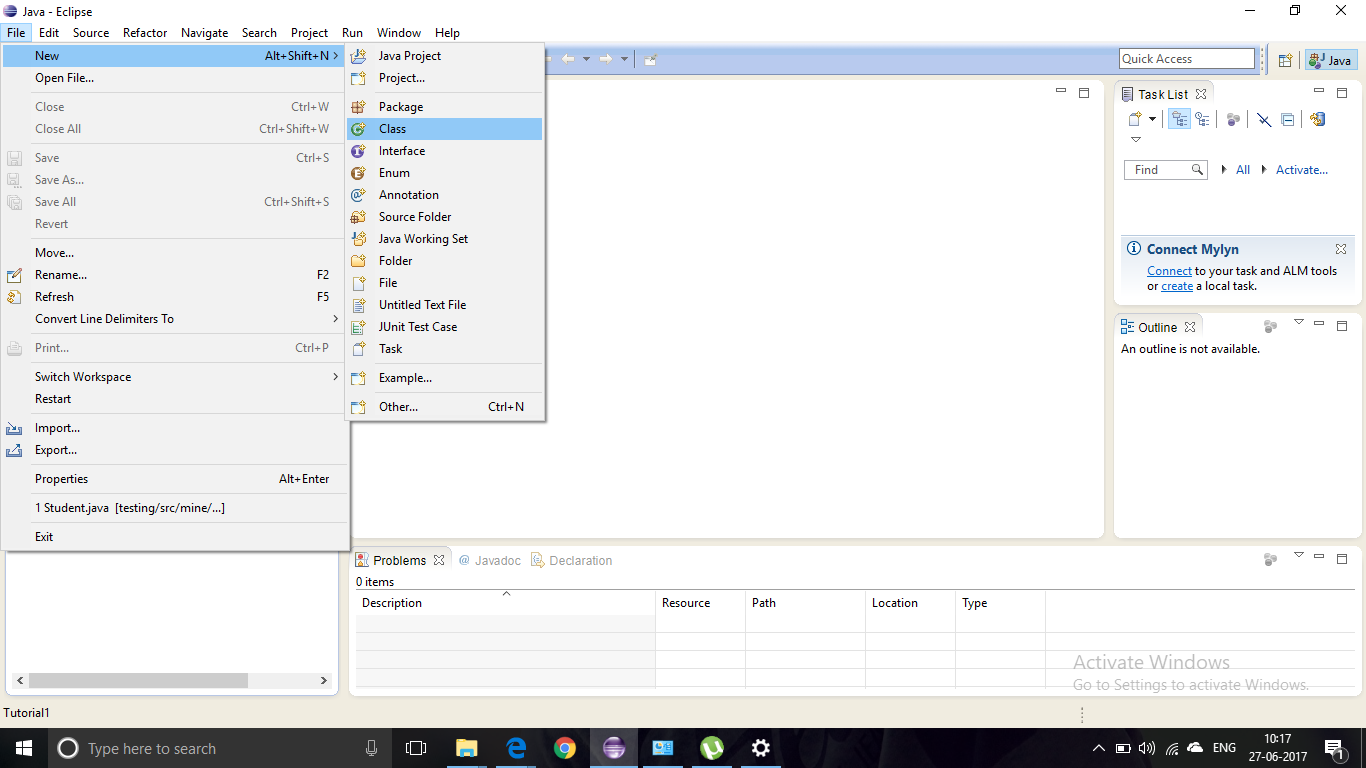Toggle Hide Completed Tasks in Task List
Image resolution: width=1366 pixels, height=768 pixels.
click(x=1264, y=120)
